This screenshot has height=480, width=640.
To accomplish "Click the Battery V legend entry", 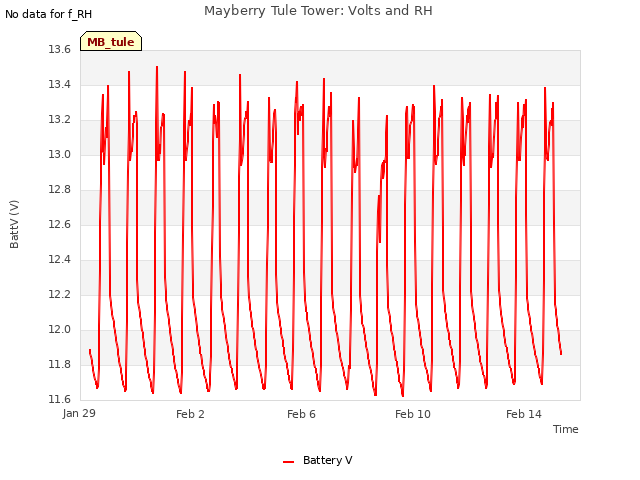I will tap(318, 460).
